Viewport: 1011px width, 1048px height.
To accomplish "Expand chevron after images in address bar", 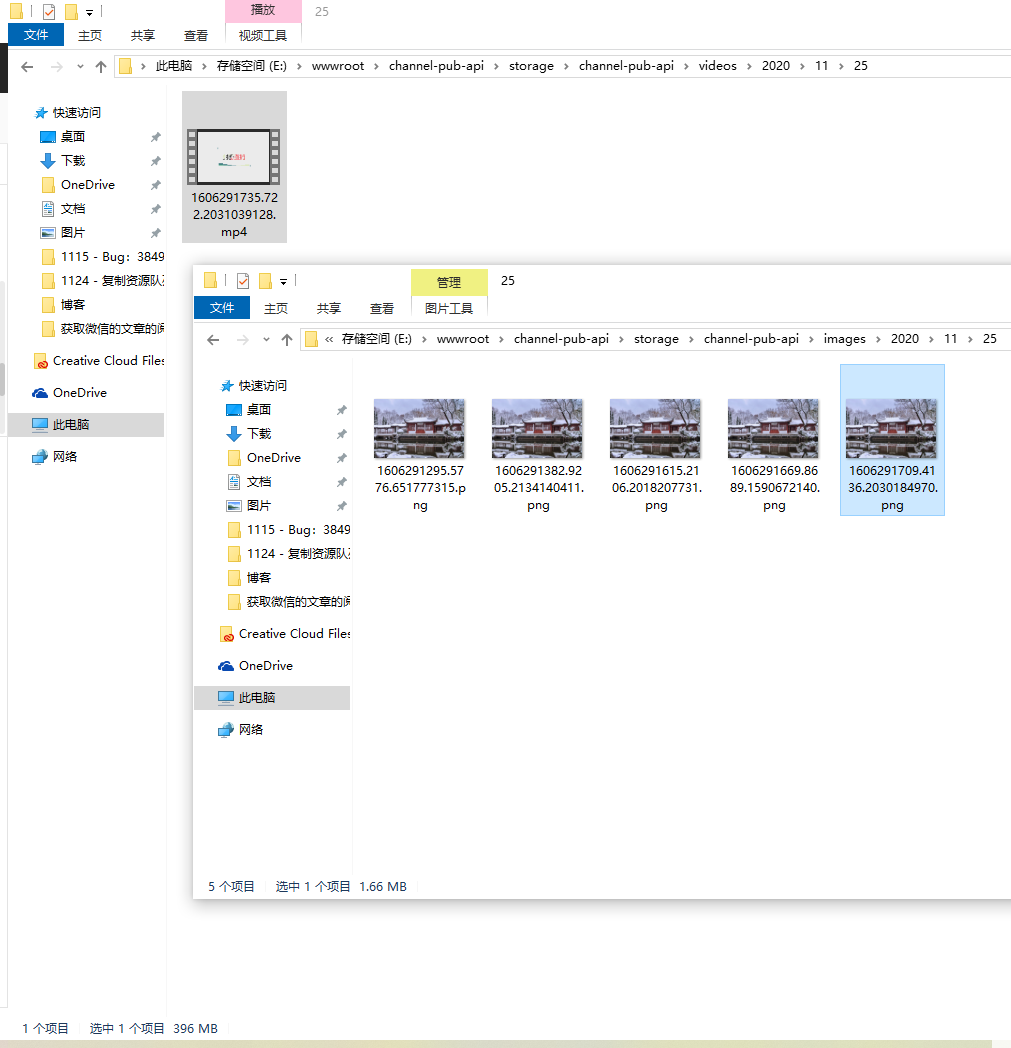I will [878, 340].
